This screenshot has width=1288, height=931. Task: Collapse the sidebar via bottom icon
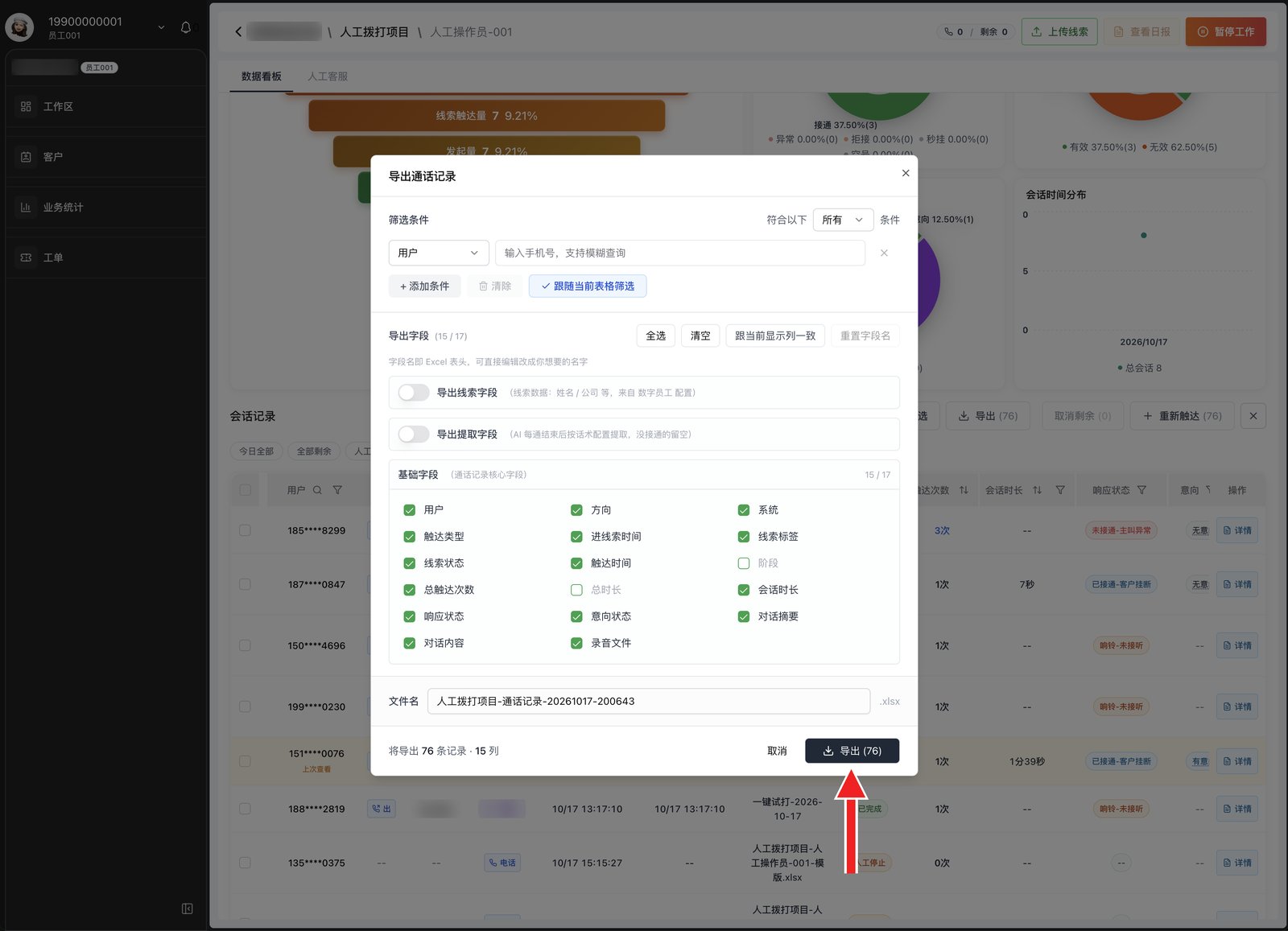coord(187,908)
